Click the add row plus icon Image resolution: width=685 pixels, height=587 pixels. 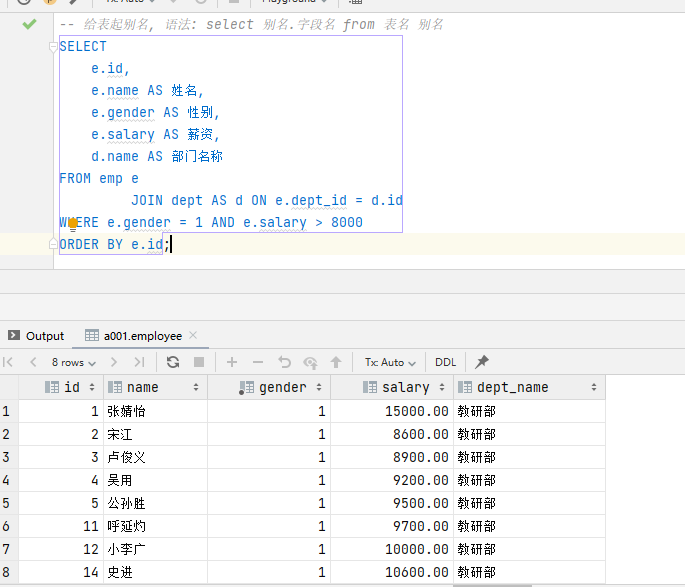point(232,362)
